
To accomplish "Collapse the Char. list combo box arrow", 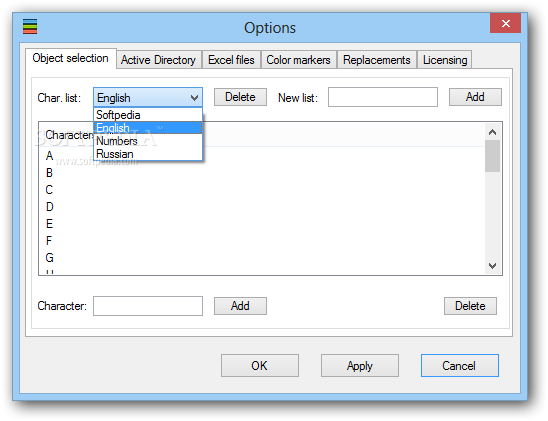I will pos(195,97).
